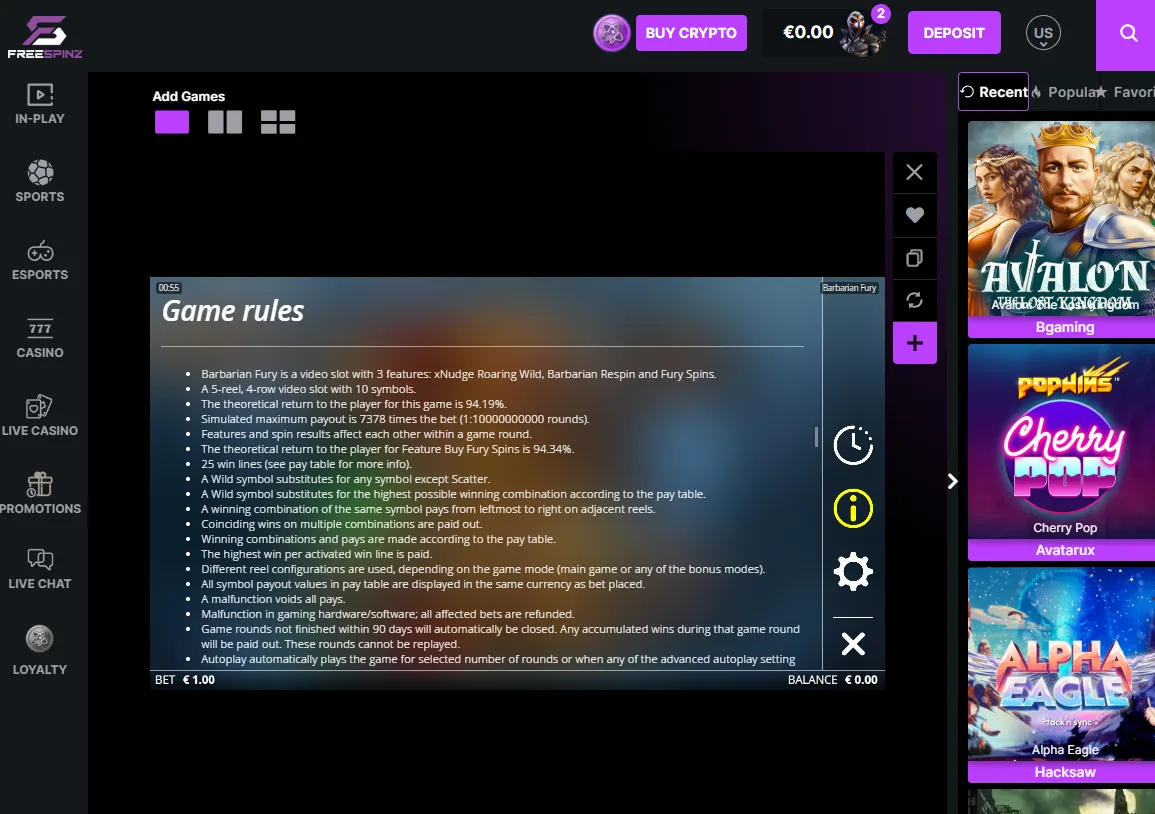Click the purple crypto coin icon
This screenshot has width=1155, height=814.
611,33
